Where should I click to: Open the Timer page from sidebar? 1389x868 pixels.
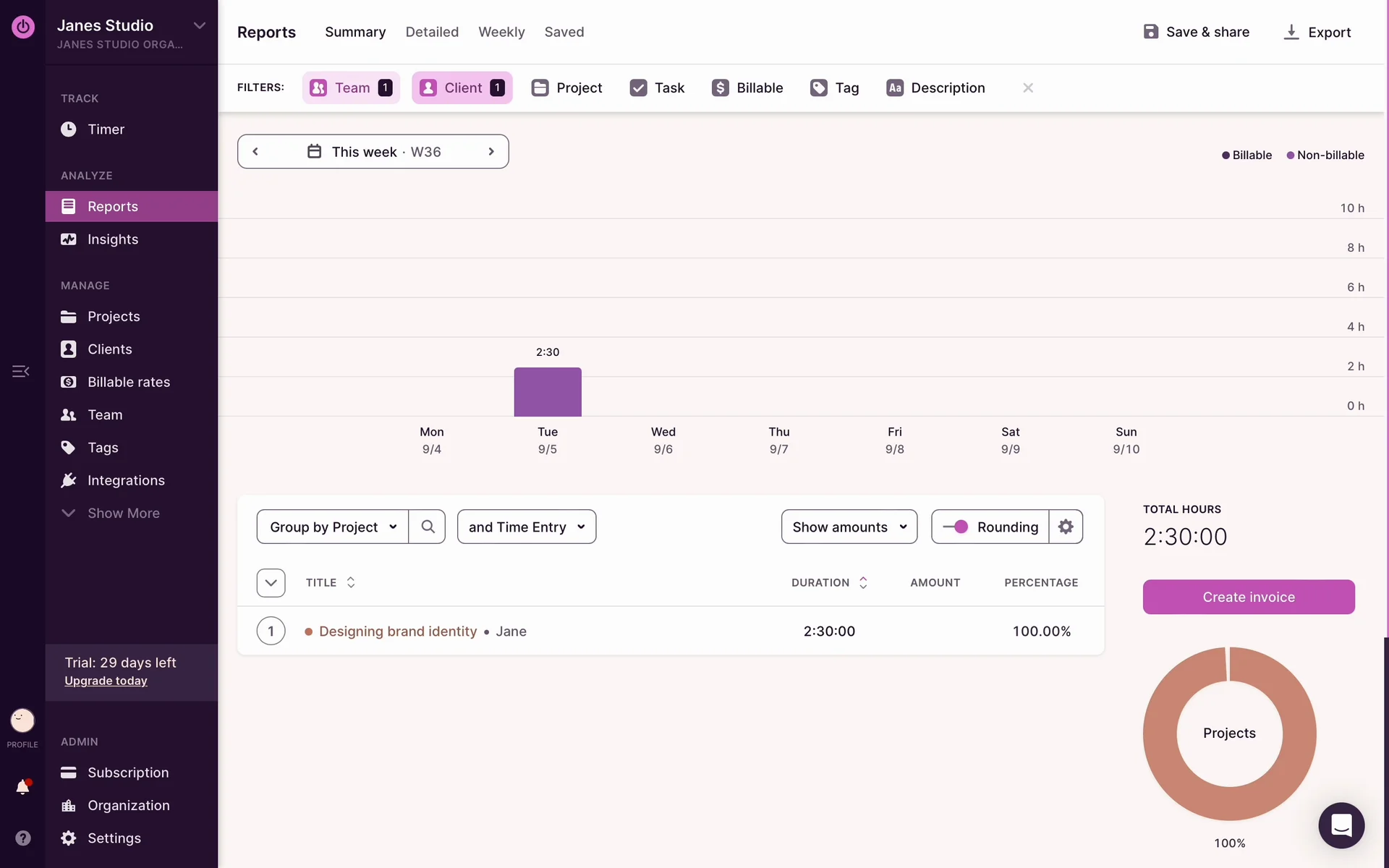[x=106, y=129]
